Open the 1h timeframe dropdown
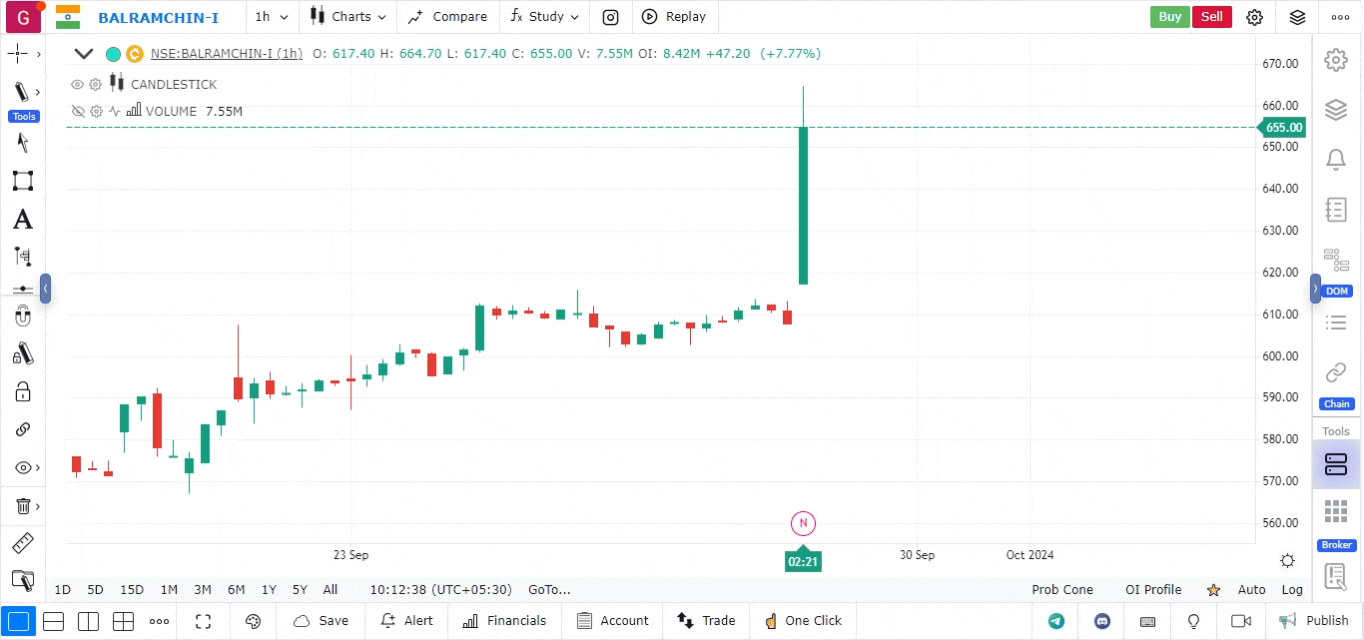The height and width of the screenshot is (640, 1364). [271, 17]
